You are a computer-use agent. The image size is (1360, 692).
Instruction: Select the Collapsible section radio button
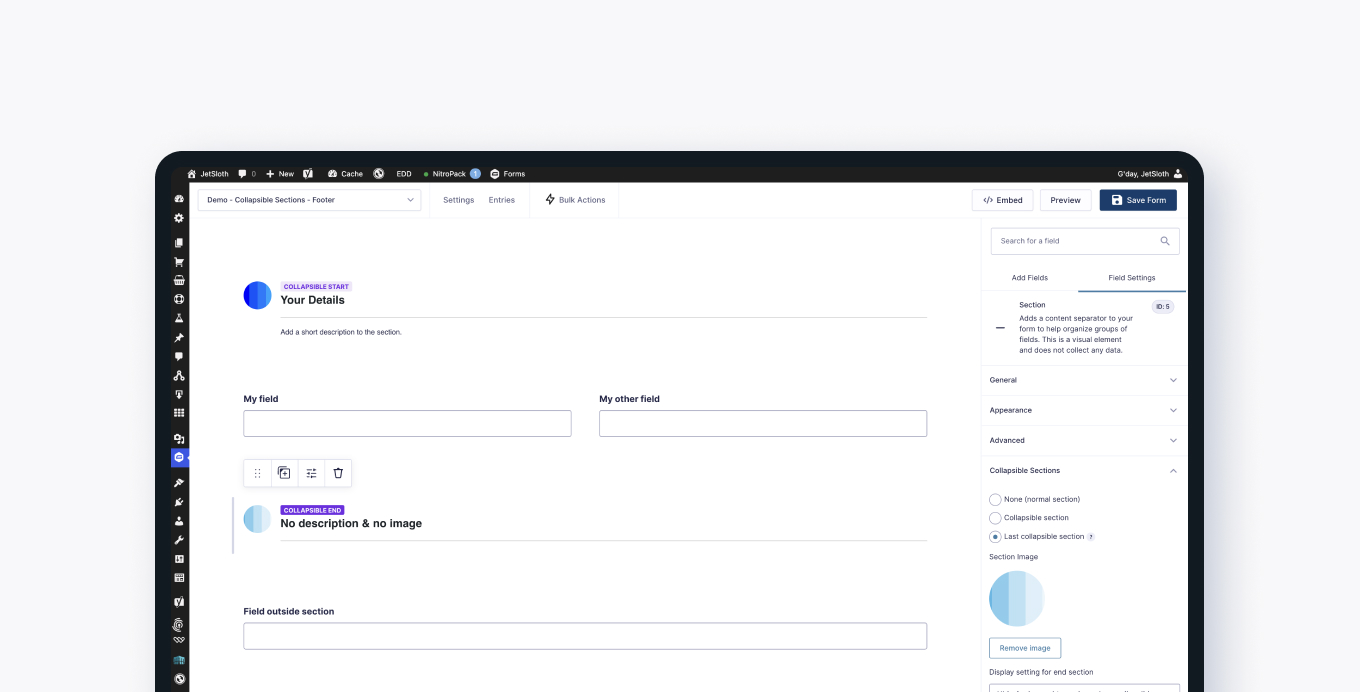click(995, 518)
